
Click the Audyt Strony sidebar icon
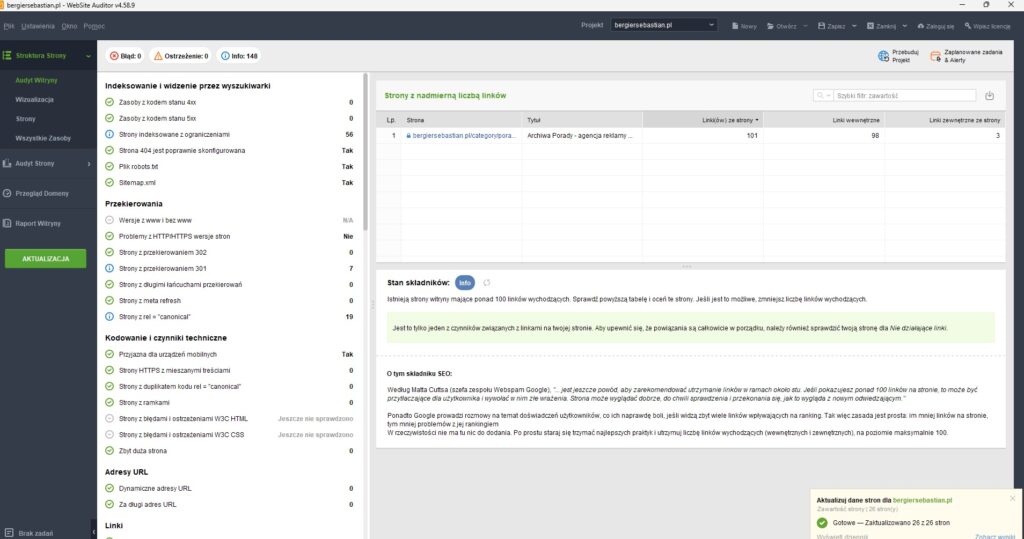click(x=7, y=163)
